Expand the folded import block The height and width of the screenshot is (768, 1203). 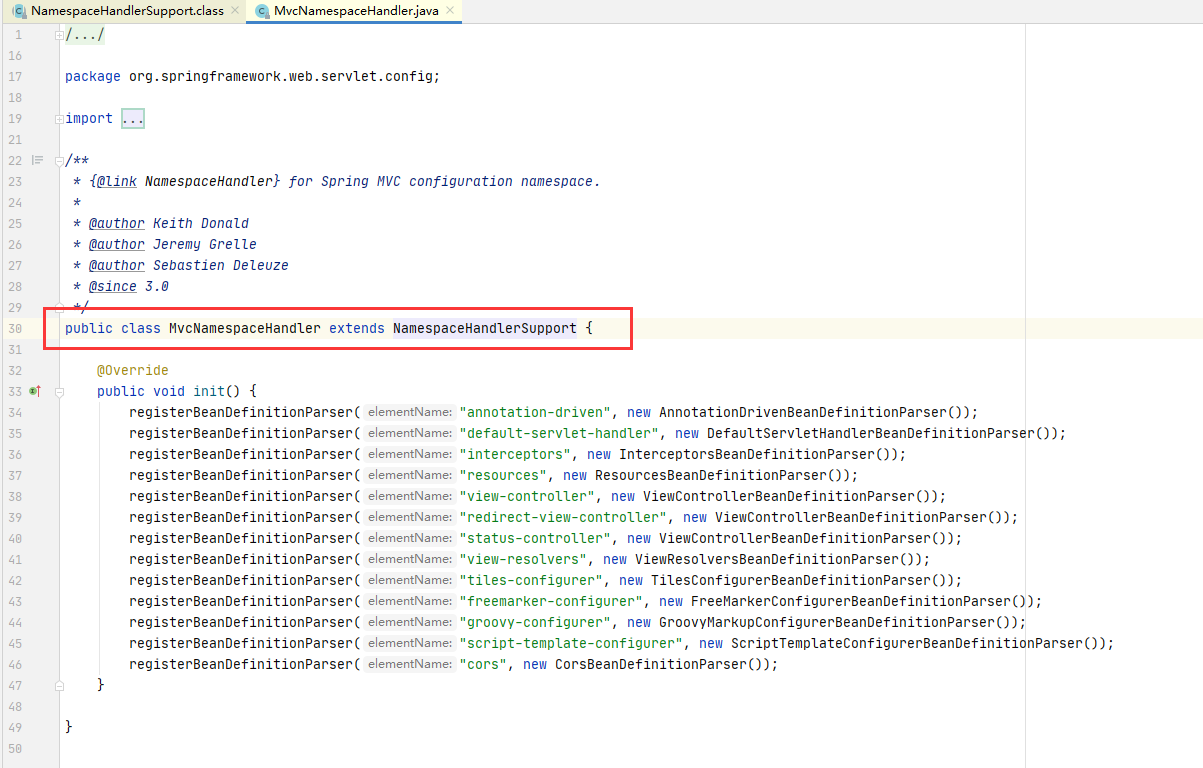[x=60, y=119]
